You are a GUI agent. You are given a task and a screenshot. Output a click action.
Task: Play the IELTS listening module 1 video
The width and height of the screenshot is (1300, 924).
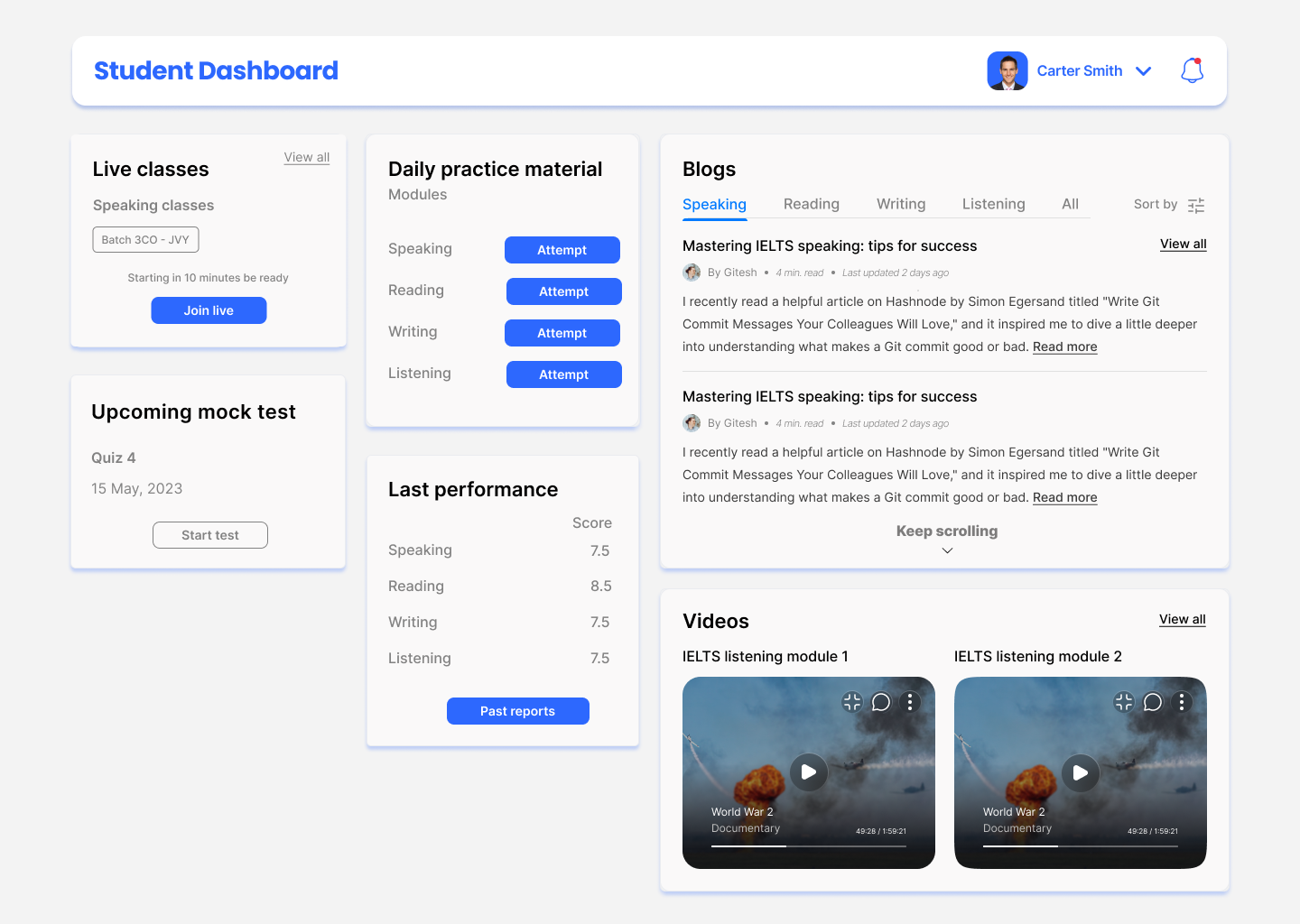(x=809, y=772)
